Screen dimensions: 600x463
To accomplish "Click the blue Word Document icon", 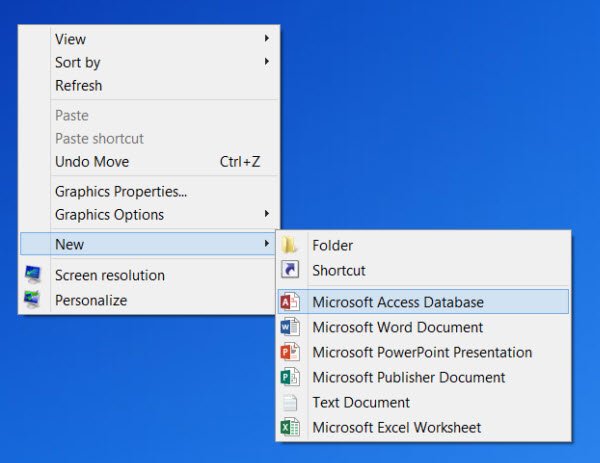I will (x=290, y=327).
